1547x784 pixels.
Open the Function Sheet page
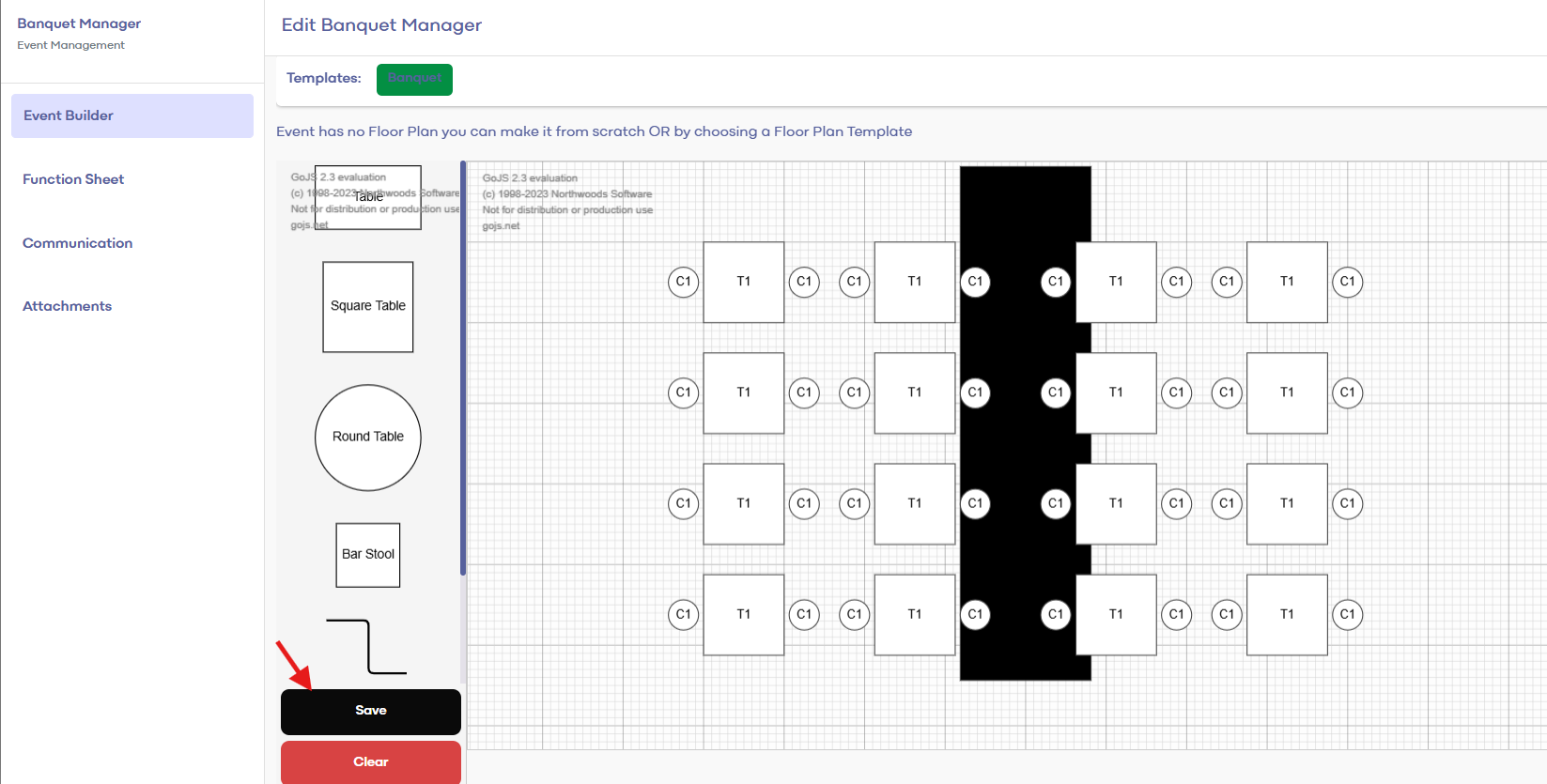click(x=73, y=179)
